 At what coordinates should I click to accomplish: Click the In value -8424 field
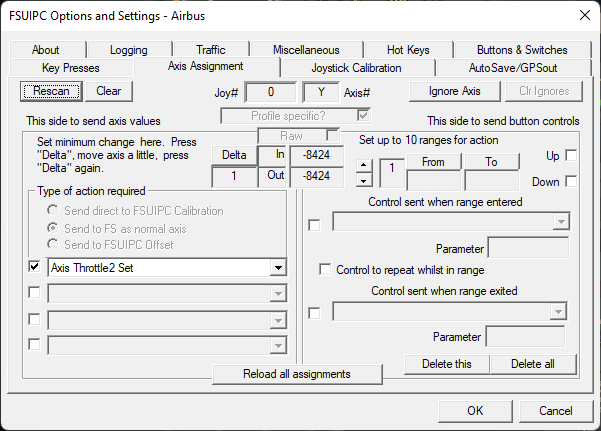point(316,155)
